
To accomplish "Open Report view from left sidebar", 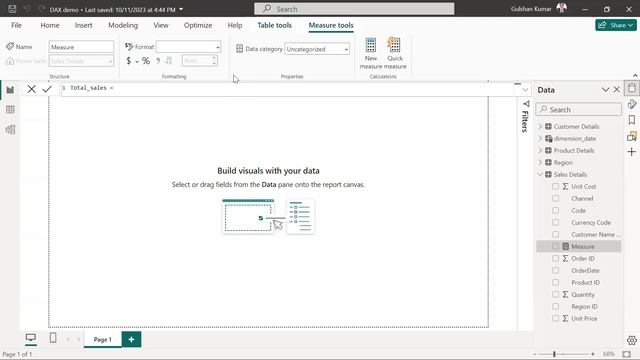I will [x=10, y=90].
